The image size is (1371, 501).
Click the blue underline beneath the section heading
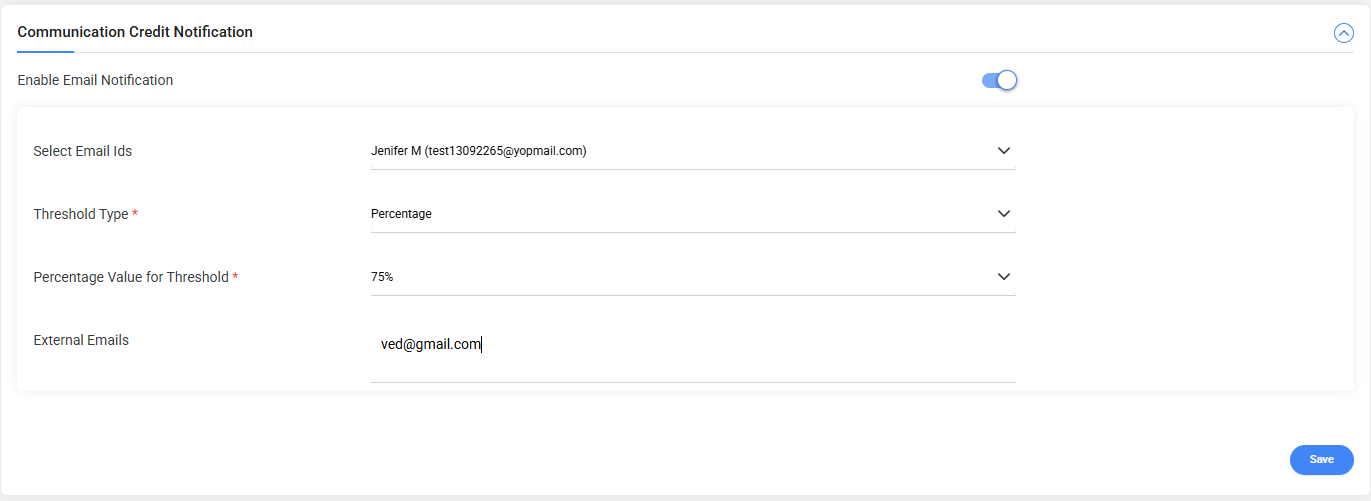tap(45, 51)
